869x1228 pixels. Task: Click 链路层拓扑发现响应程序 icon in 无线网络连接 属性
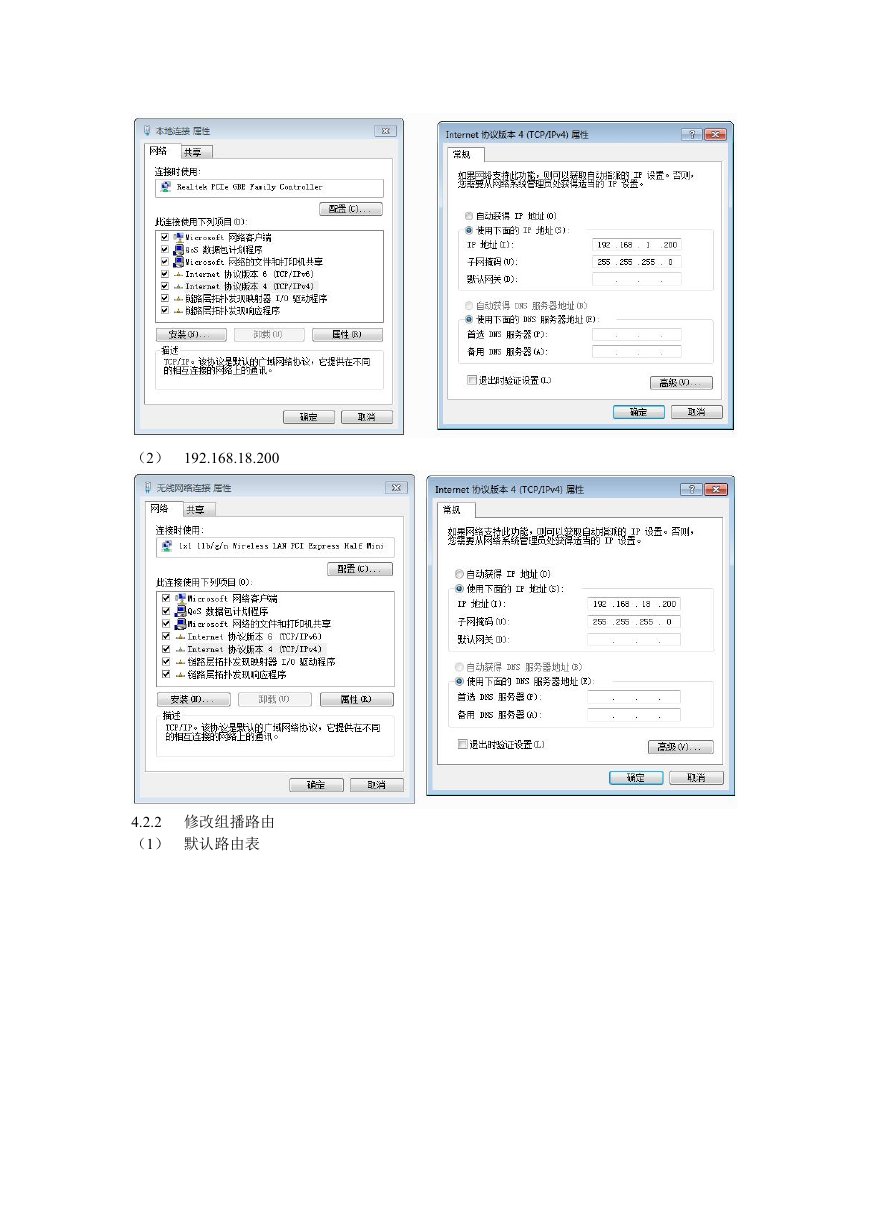(180, 674)
